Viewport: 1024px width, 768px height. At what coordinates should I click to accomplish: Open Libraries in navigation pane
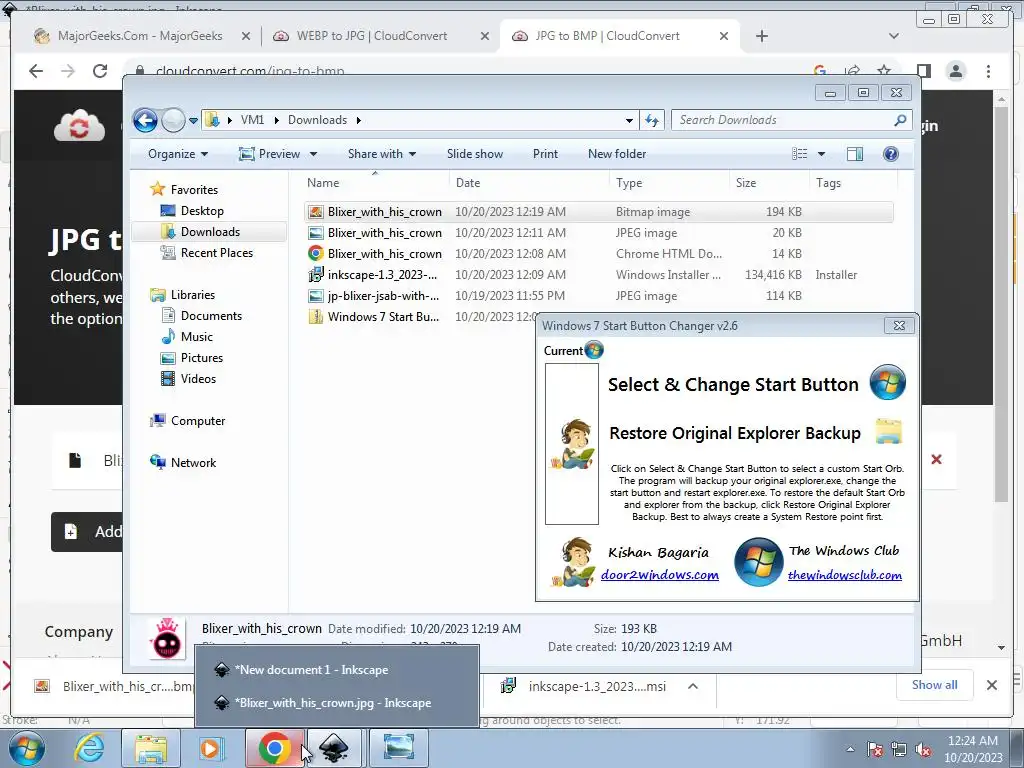193,295
